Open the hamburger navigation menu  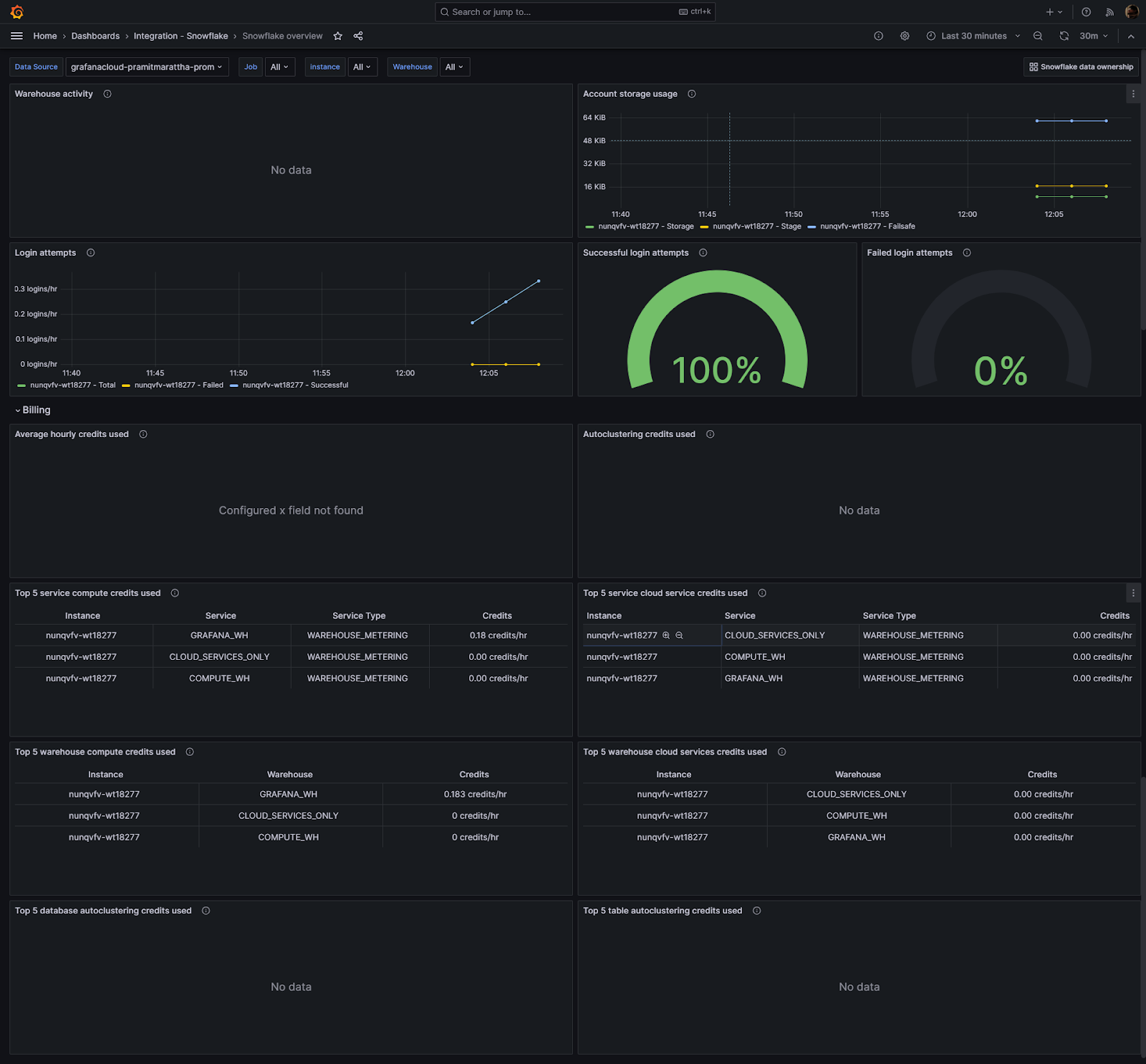tap(16, 36)
